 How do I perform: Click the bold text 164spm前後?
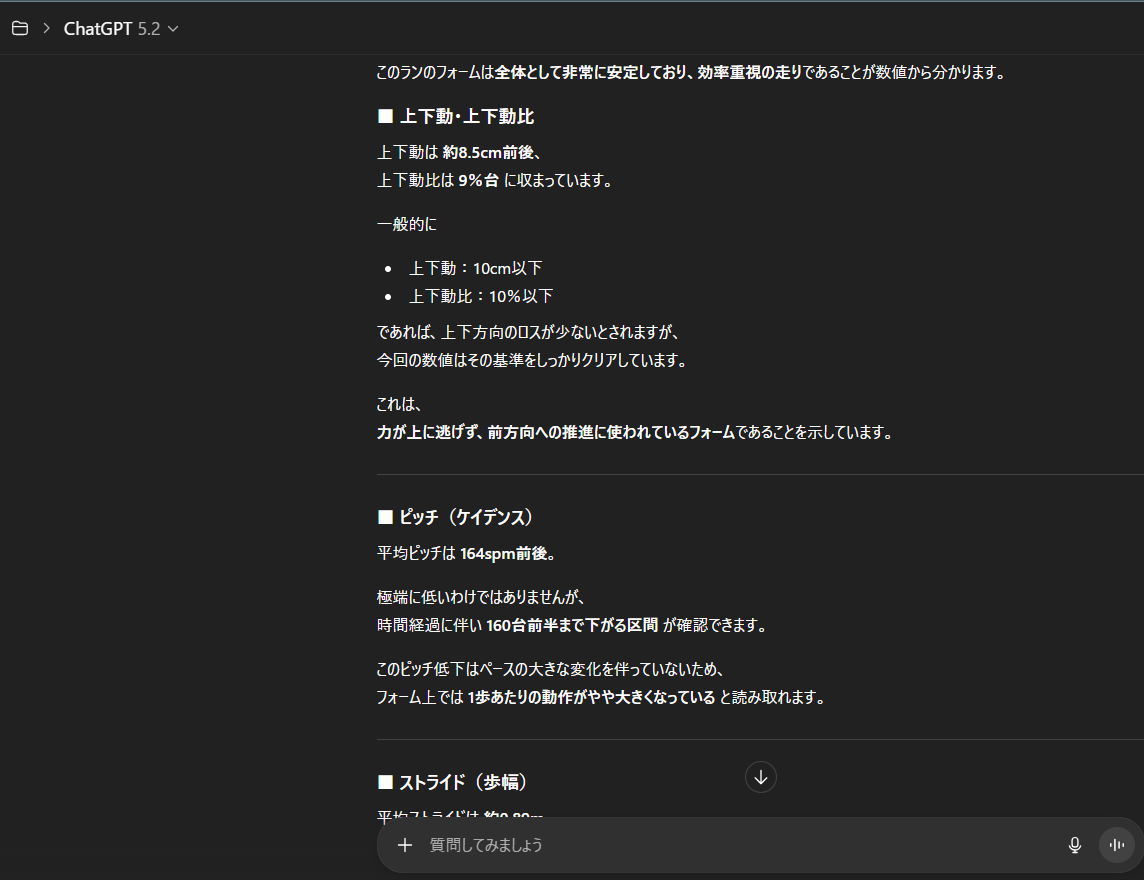[507, 554]
